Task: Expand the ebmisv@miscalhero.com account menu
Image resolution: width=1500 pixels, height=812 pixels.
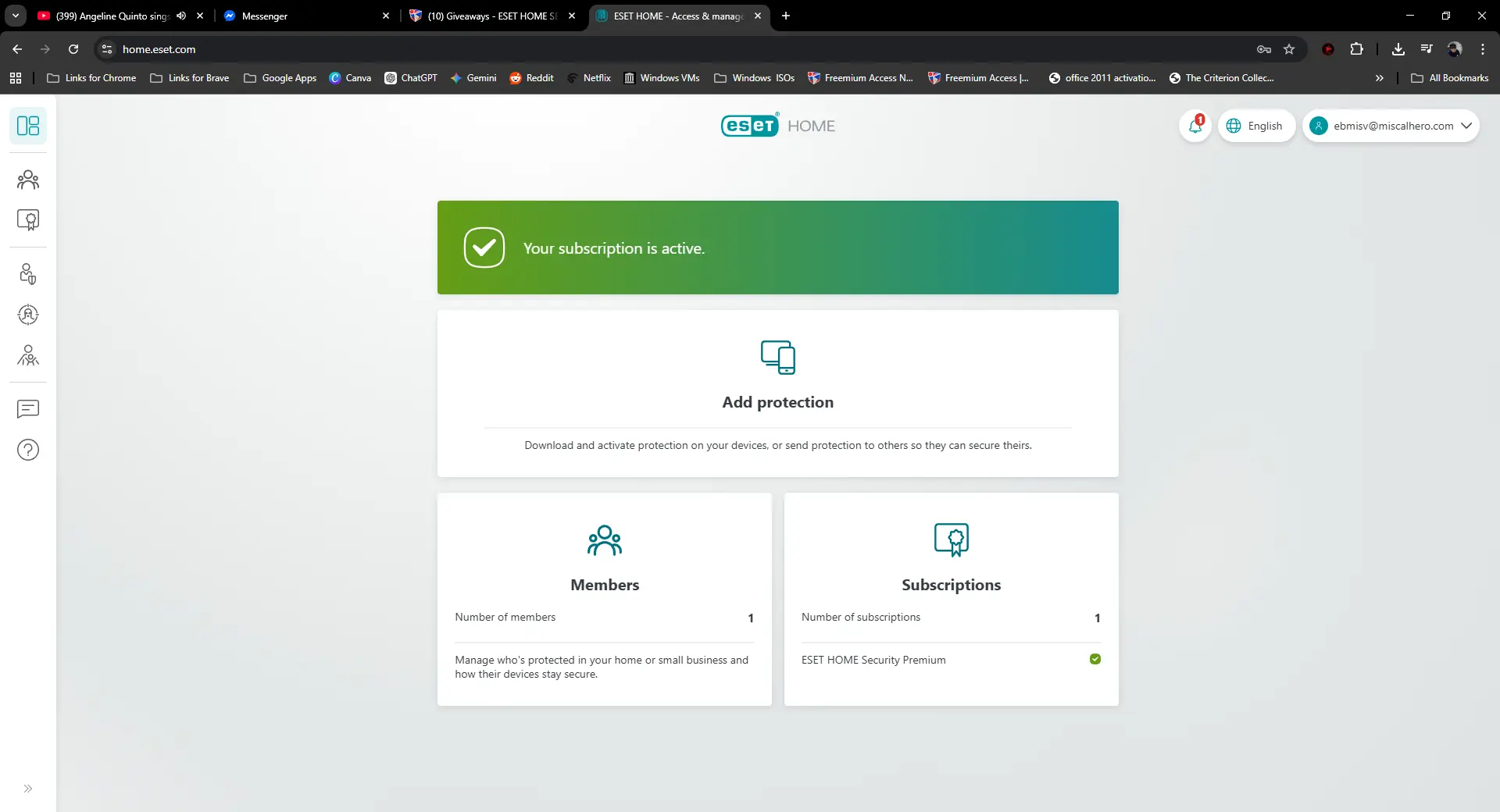Action: (x=1391, y=126)
